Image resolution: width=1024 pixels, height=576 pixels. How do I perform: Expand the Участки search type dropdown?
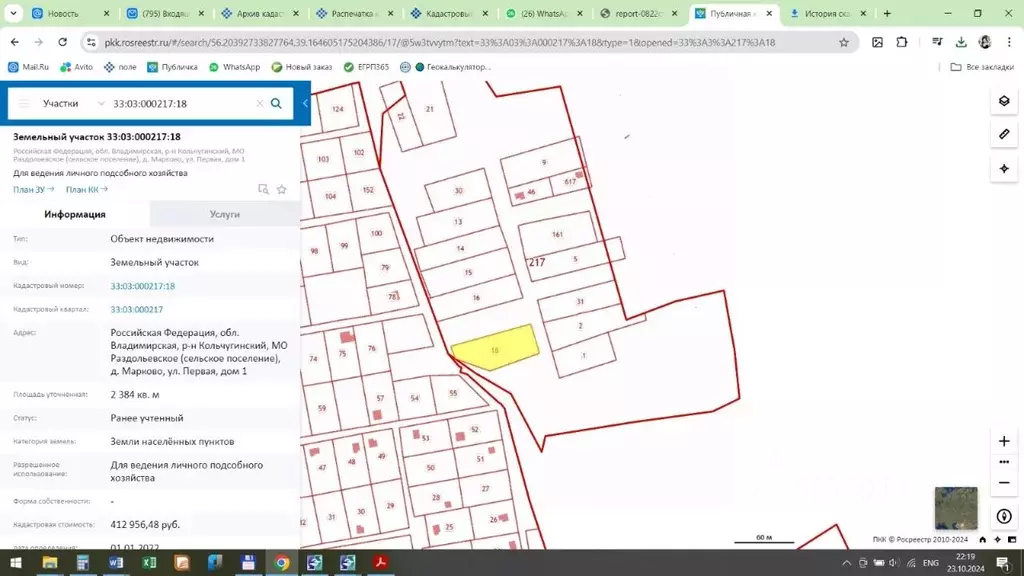(x=73, y=103)
